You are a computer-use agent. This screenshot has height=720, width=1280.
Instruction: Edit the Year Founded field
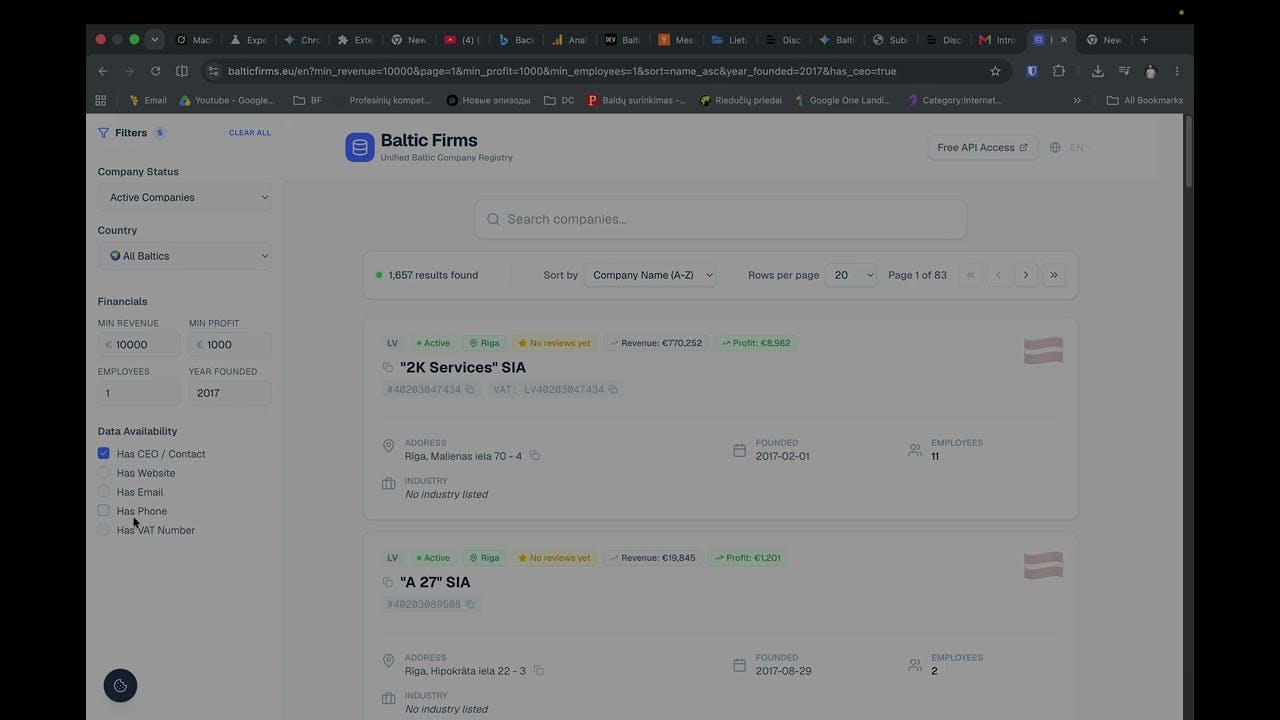(x=230, y=393)
